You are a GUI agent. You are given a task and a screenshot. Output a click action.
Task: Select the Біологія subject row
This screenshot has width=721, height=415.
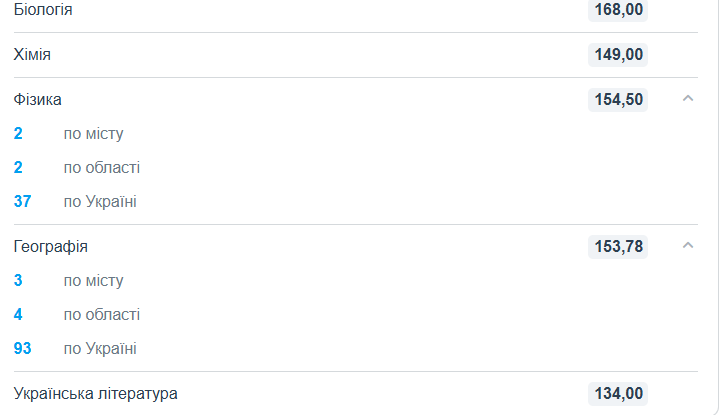(x=355, y=10)
